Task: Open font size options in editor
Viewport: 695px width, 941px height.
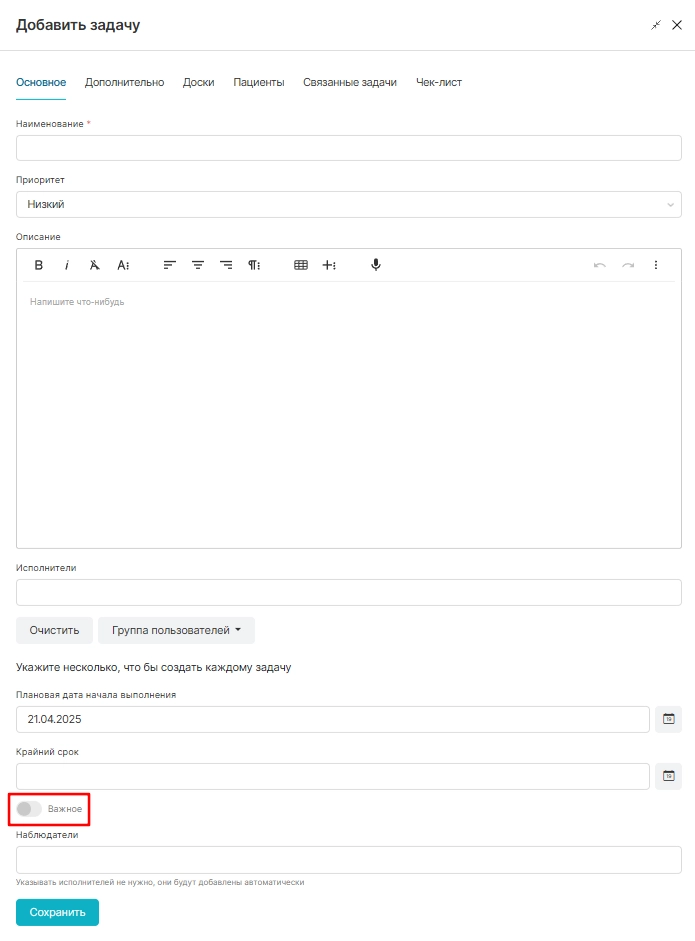Action: (x=123, y=265)
